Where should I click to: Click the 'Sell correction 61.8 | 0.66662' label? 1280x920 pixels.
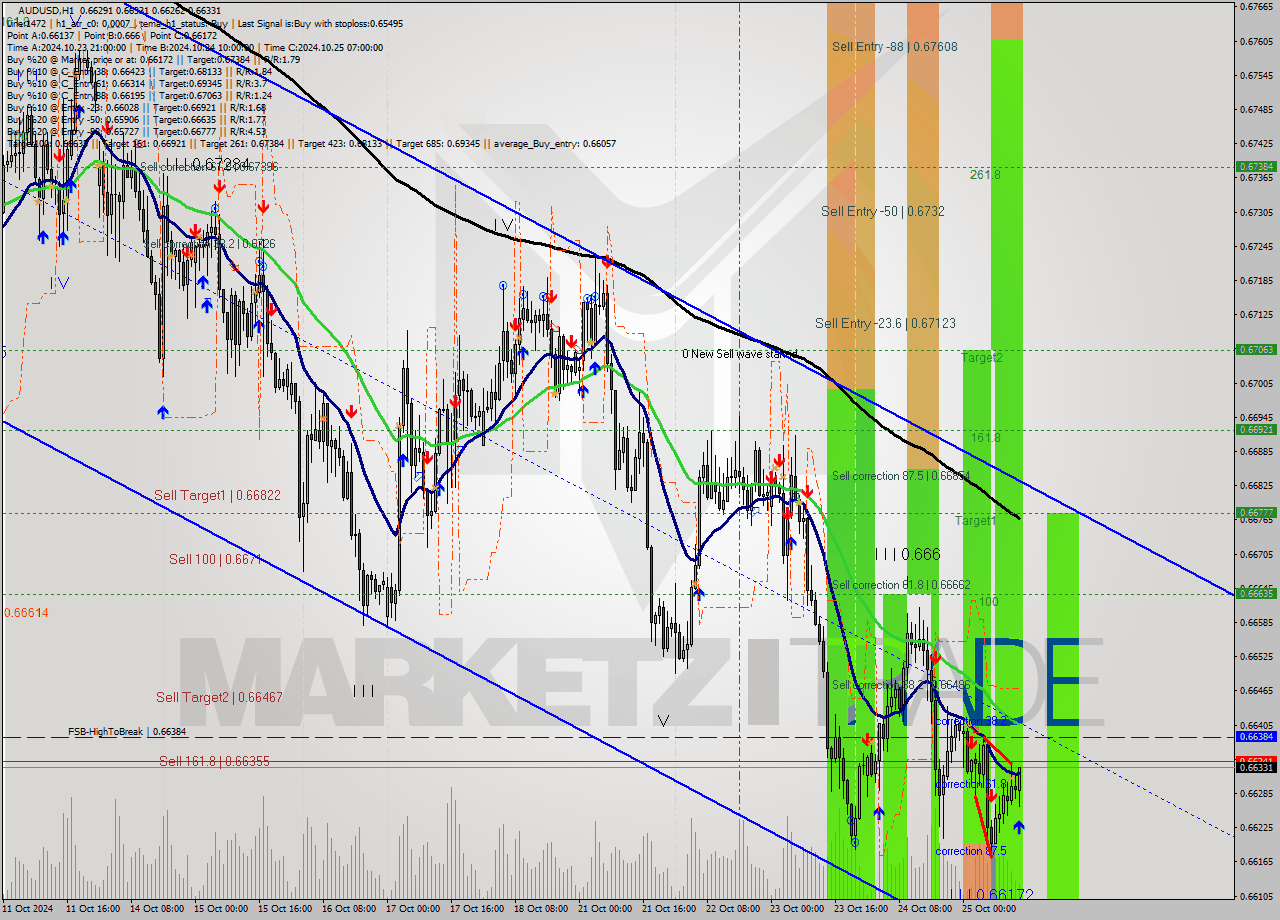[901, 585]
